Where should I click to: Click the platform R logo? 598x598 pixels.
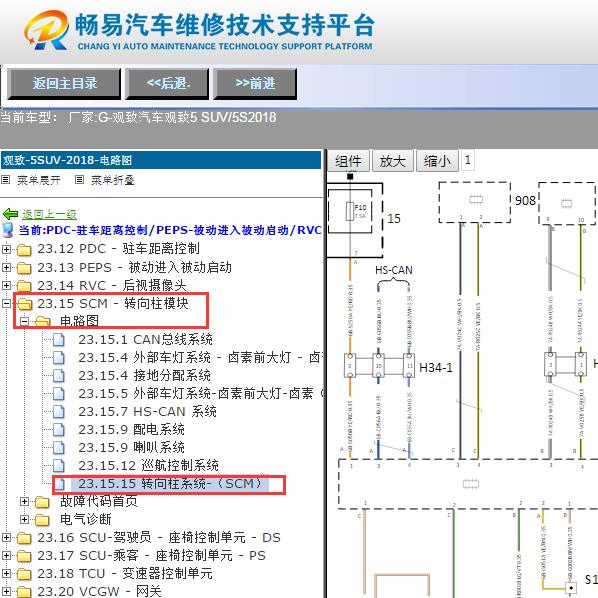(47, 30)
